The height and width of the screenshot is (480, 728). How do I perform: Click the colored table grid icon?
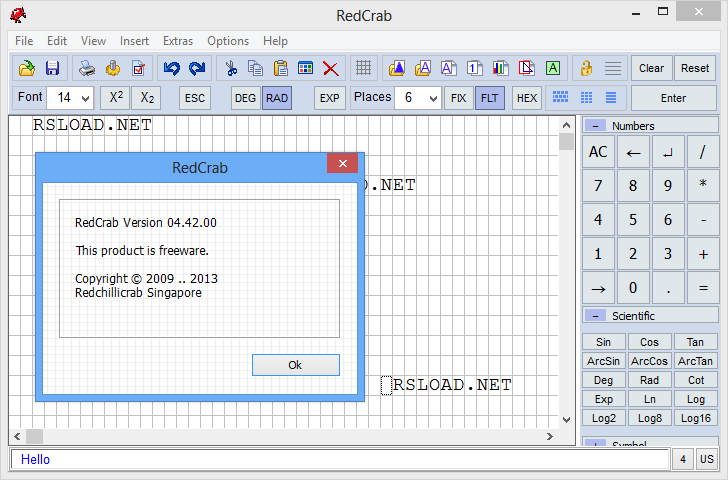(x=306, y=68)
